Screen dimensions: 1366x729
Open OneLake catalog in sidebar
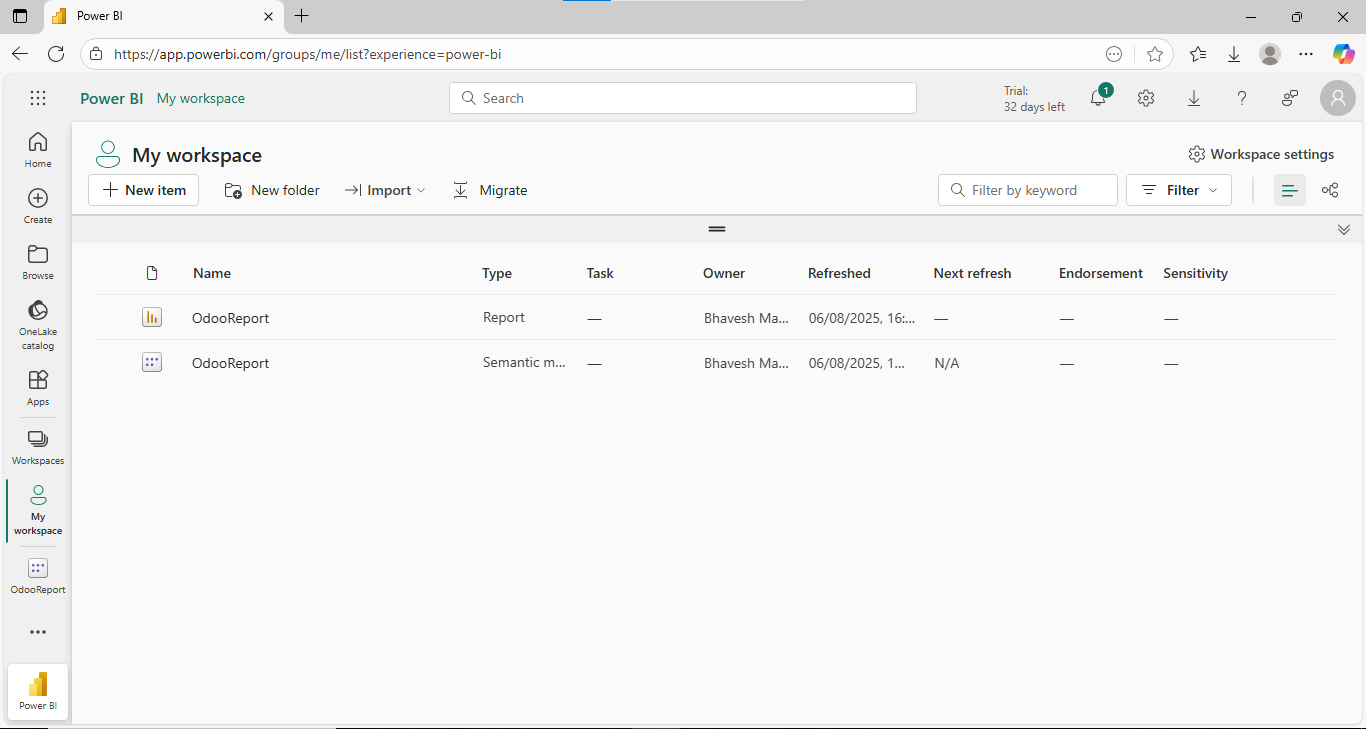pos(38,324)
